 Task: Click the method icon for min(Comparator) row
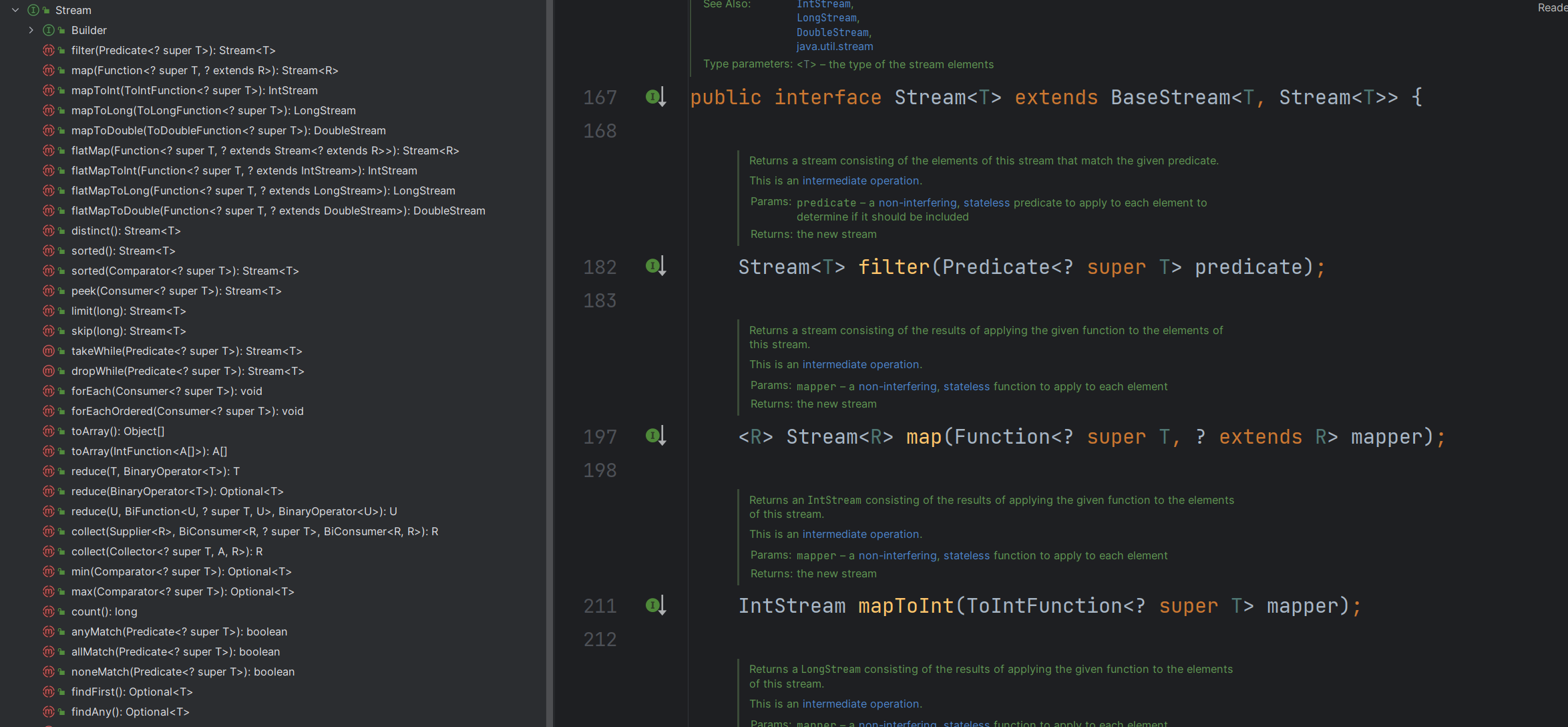49,571
